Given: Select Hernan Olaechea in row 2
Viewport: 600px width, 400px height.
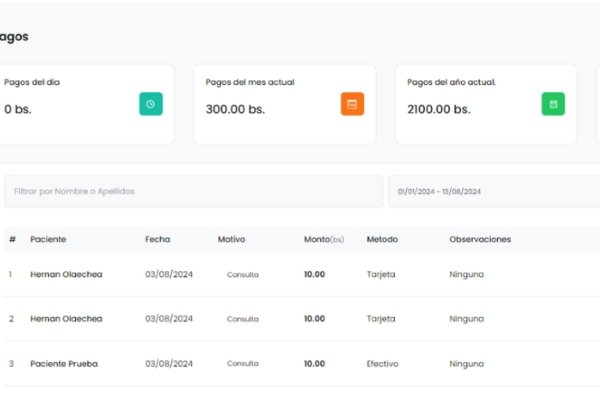Looking at the screenshot, I should point(66,319).
